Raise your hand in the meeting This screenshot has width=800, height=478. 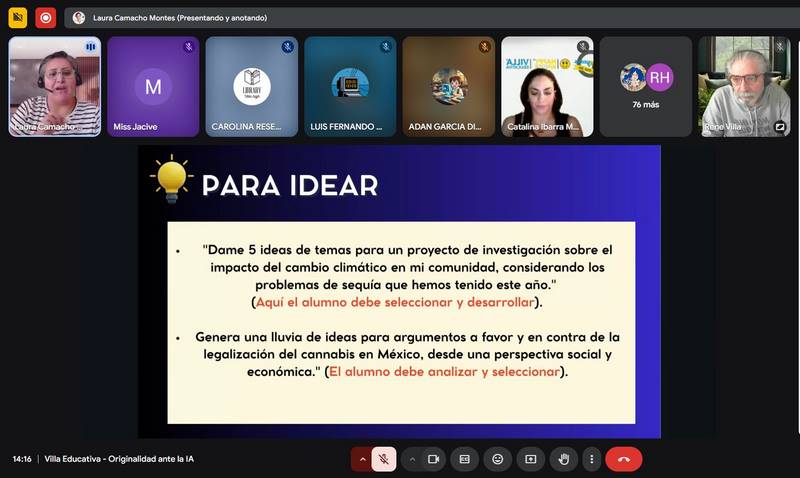point(564,459)
